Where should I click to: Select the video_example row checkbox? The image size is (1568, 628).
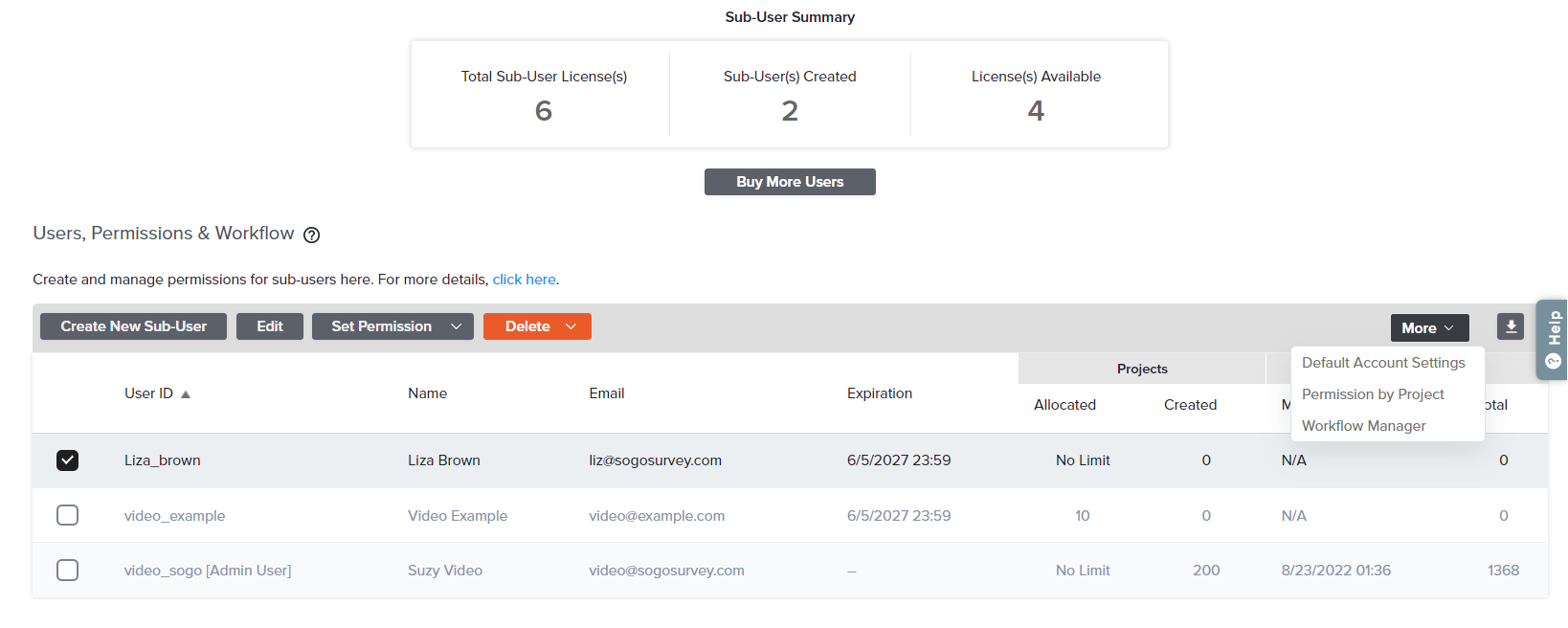click(67, 516)
